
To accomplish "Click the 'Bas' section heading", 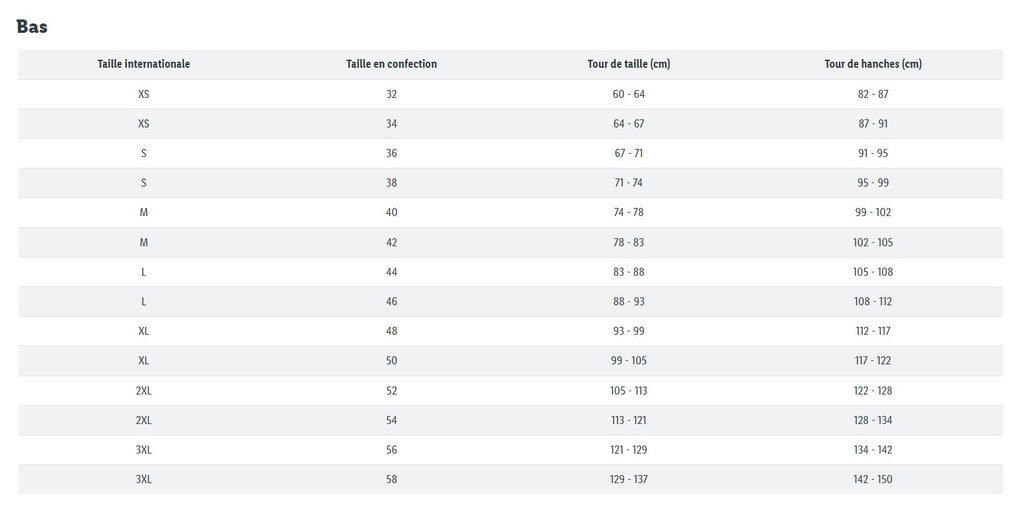I will coord(31,27).
